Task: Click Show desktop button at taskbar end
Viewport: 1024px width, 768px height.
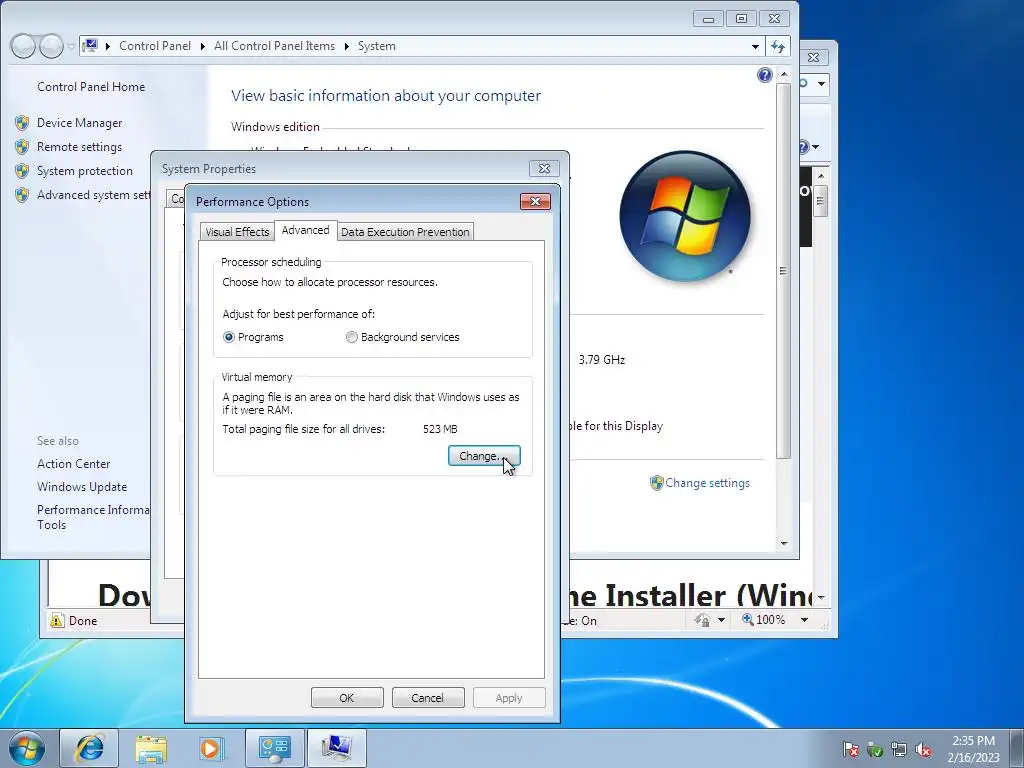Action: (x=1017, y=748)
